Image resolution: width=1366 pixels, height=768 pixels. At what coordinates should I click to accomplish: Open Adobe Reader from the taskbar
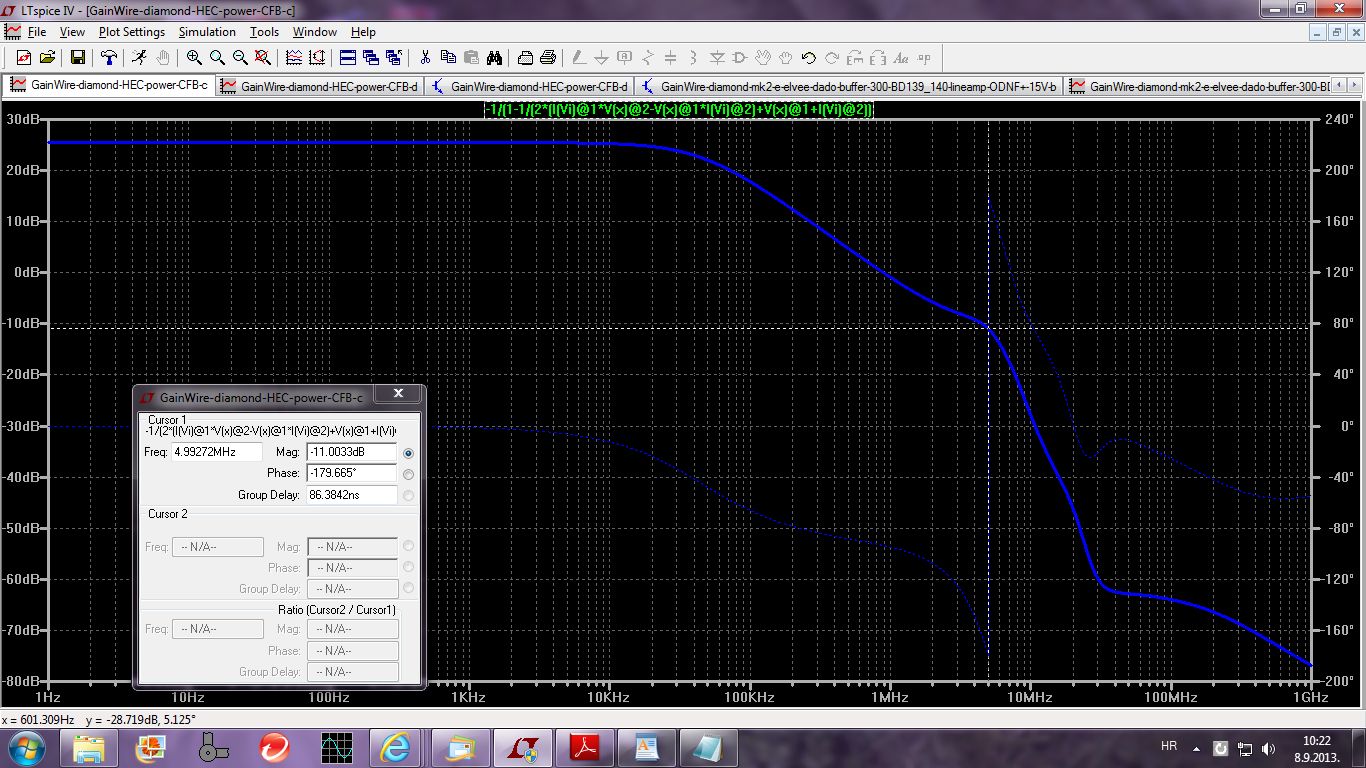[x=583, y=747]
